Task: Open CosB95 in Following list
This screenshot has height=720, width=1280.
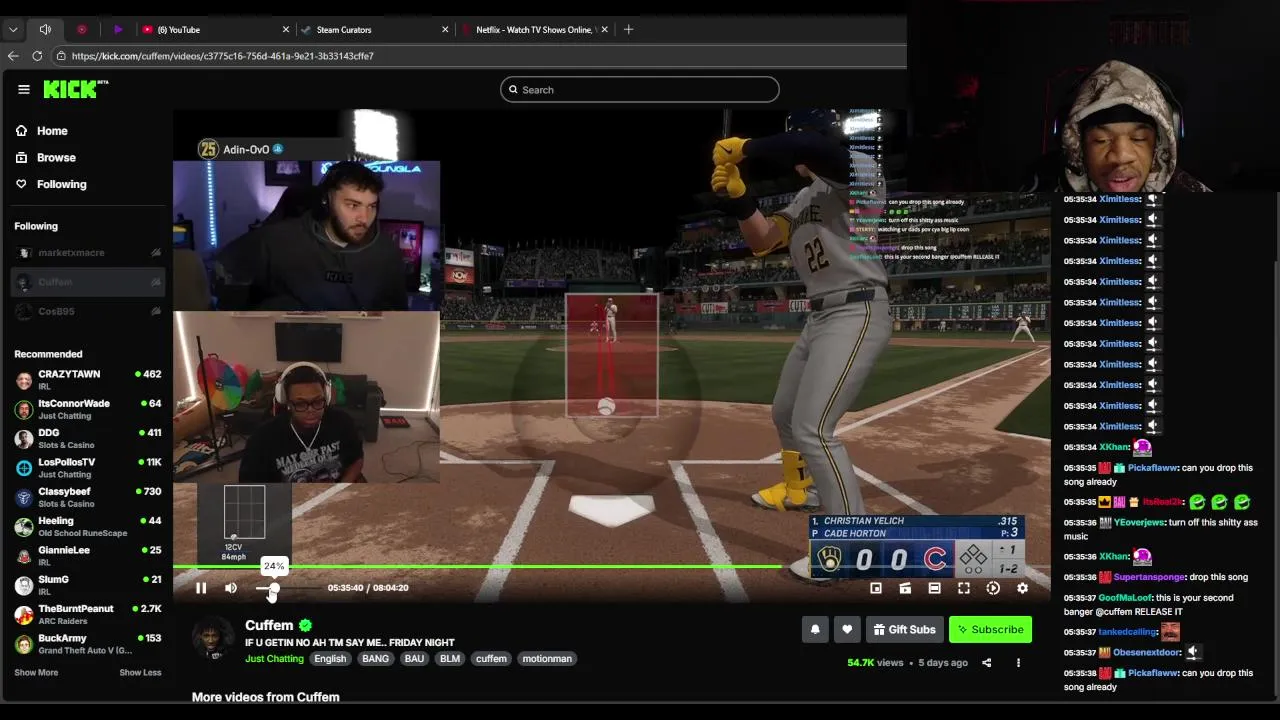Action: click(x=88, y=311)
